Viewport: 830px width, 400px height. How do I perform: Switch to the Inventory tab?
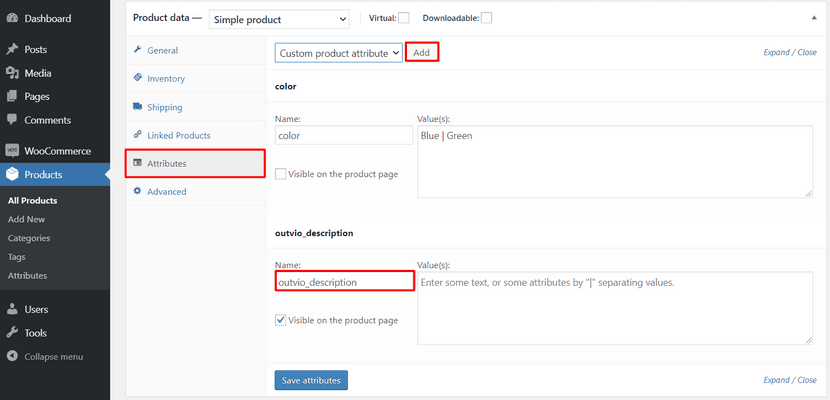165,78
